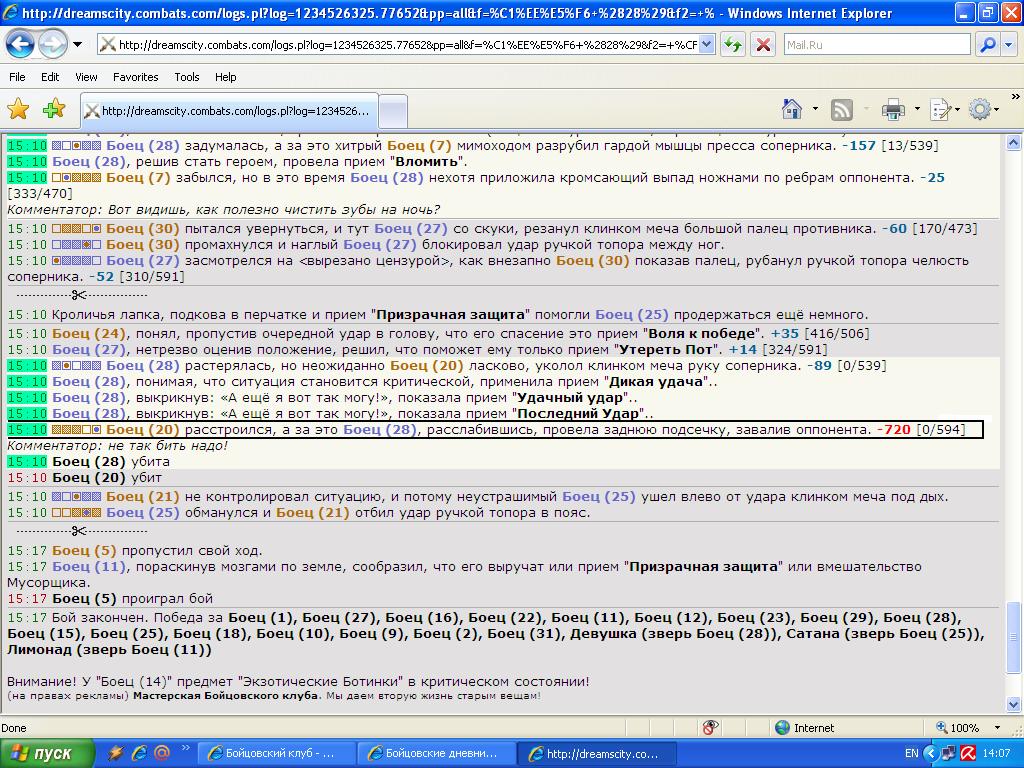Image resolution: width=1024 pixels, height=768 pixels.
Task: Click the Internet security zone indicator
Action: coord(805,728)
